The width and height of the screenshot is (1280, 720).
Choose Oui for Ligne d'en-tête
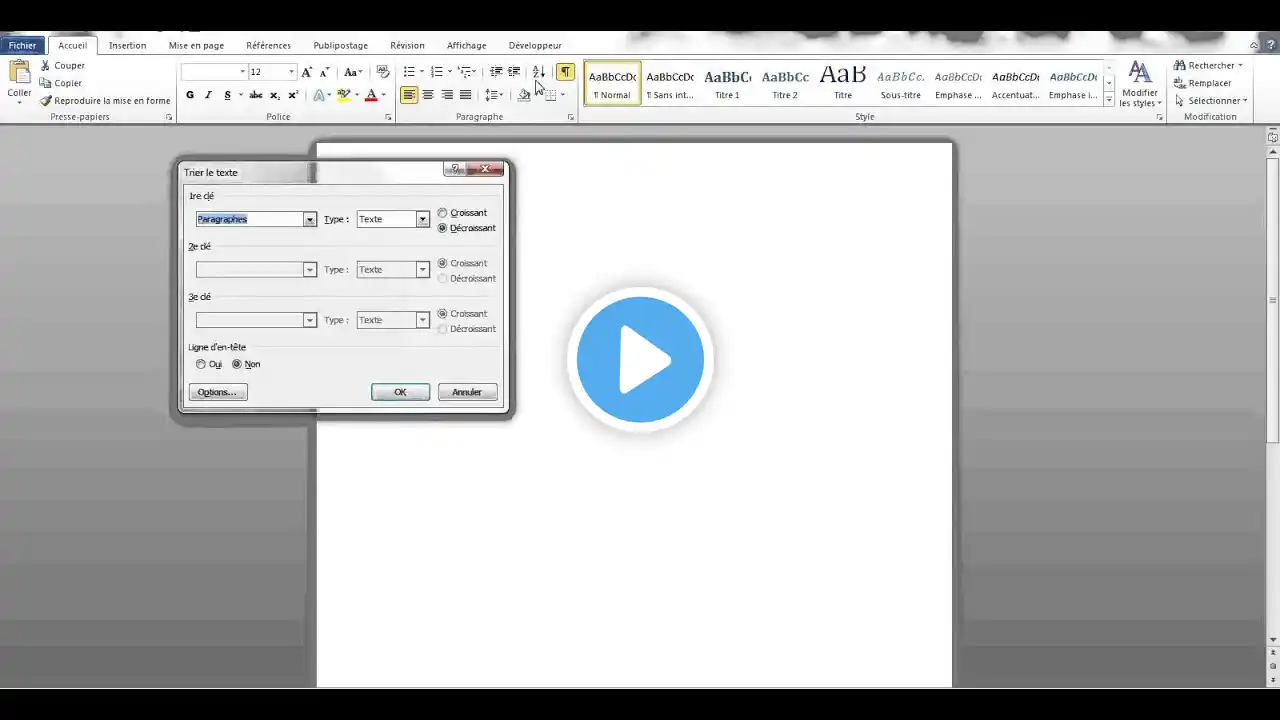coord(201,364)
